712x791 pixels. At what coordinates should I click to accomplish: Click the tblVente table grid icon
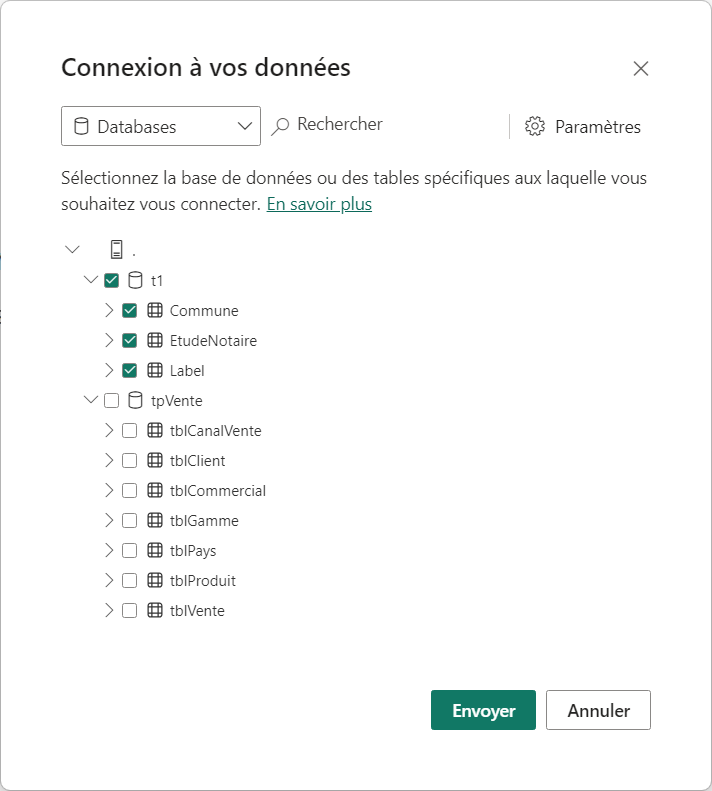(x=155, y=610)
